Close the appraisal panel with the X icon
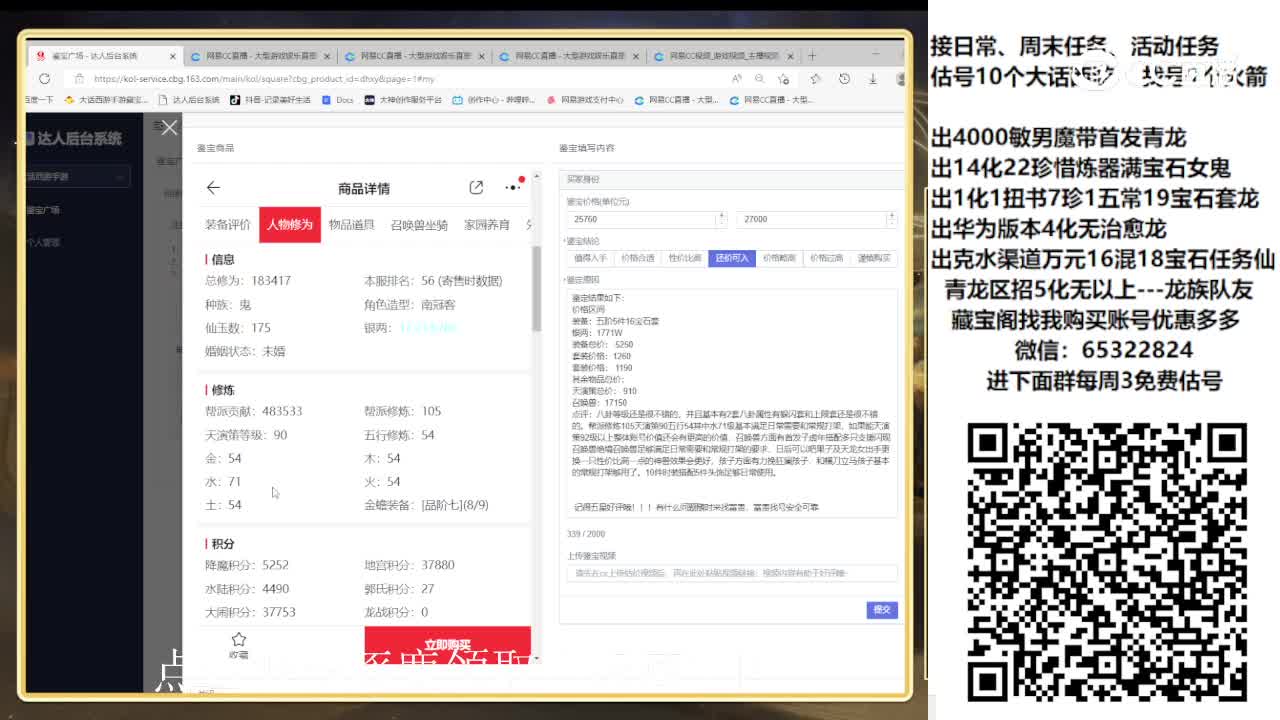 click(169, 127)
